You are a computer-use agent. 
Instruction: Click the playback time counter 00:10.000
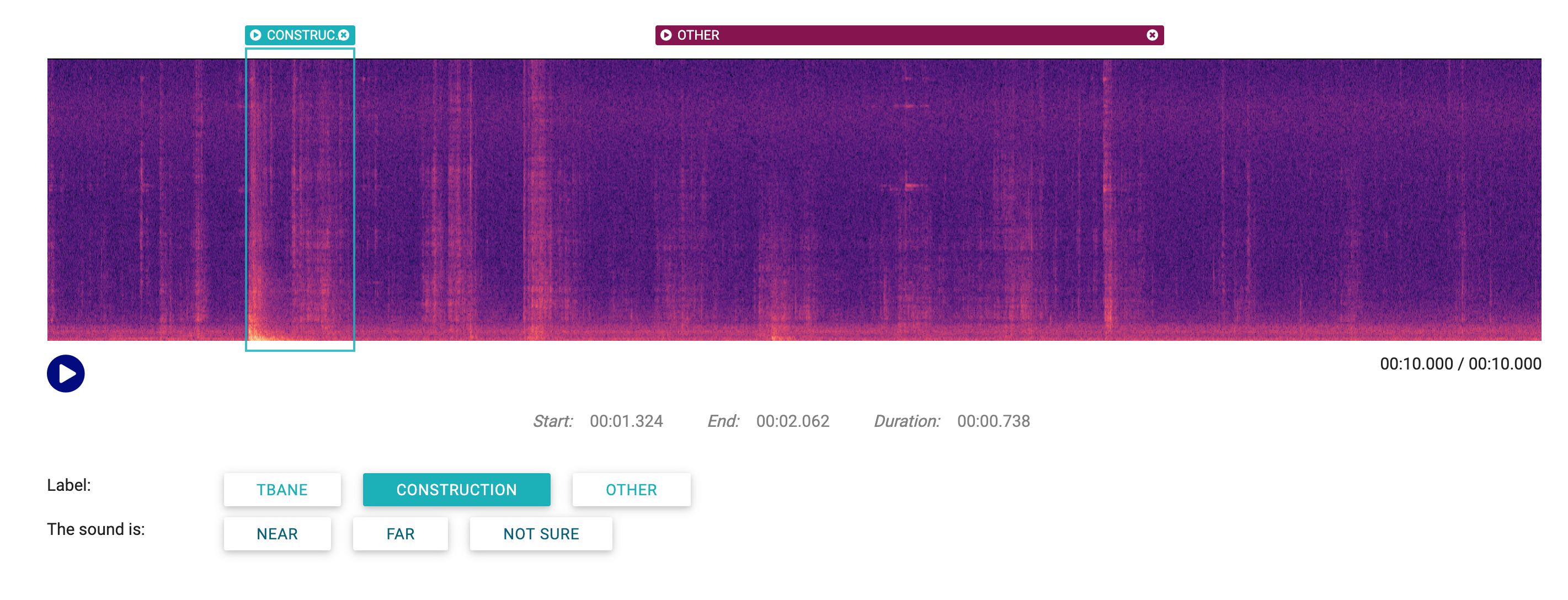click(x=1460, y=364)
